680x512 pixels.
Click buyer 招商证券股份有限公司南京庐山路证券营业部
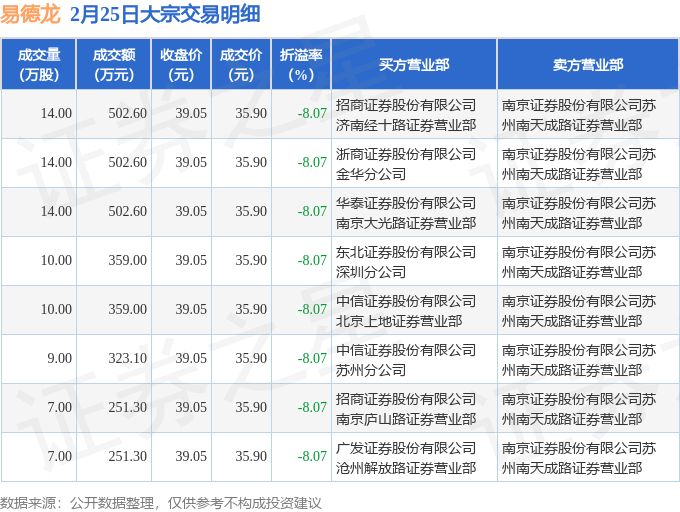pyautogui.click(x=406, y=409)
